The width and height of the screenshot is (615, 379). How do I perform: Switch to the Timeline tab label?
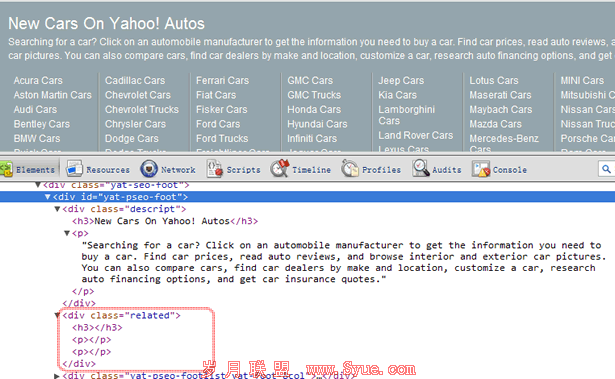(311, 170)
